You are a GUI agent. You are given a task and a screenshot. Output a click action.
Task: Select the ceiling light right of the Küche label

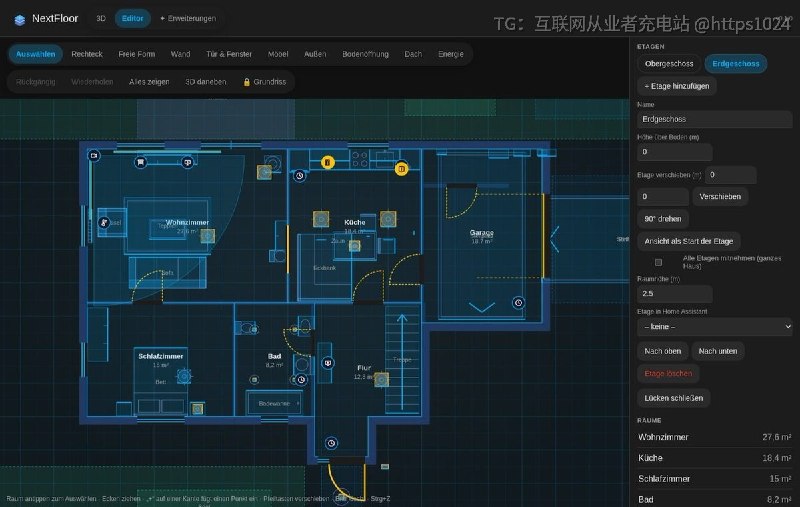388,219
